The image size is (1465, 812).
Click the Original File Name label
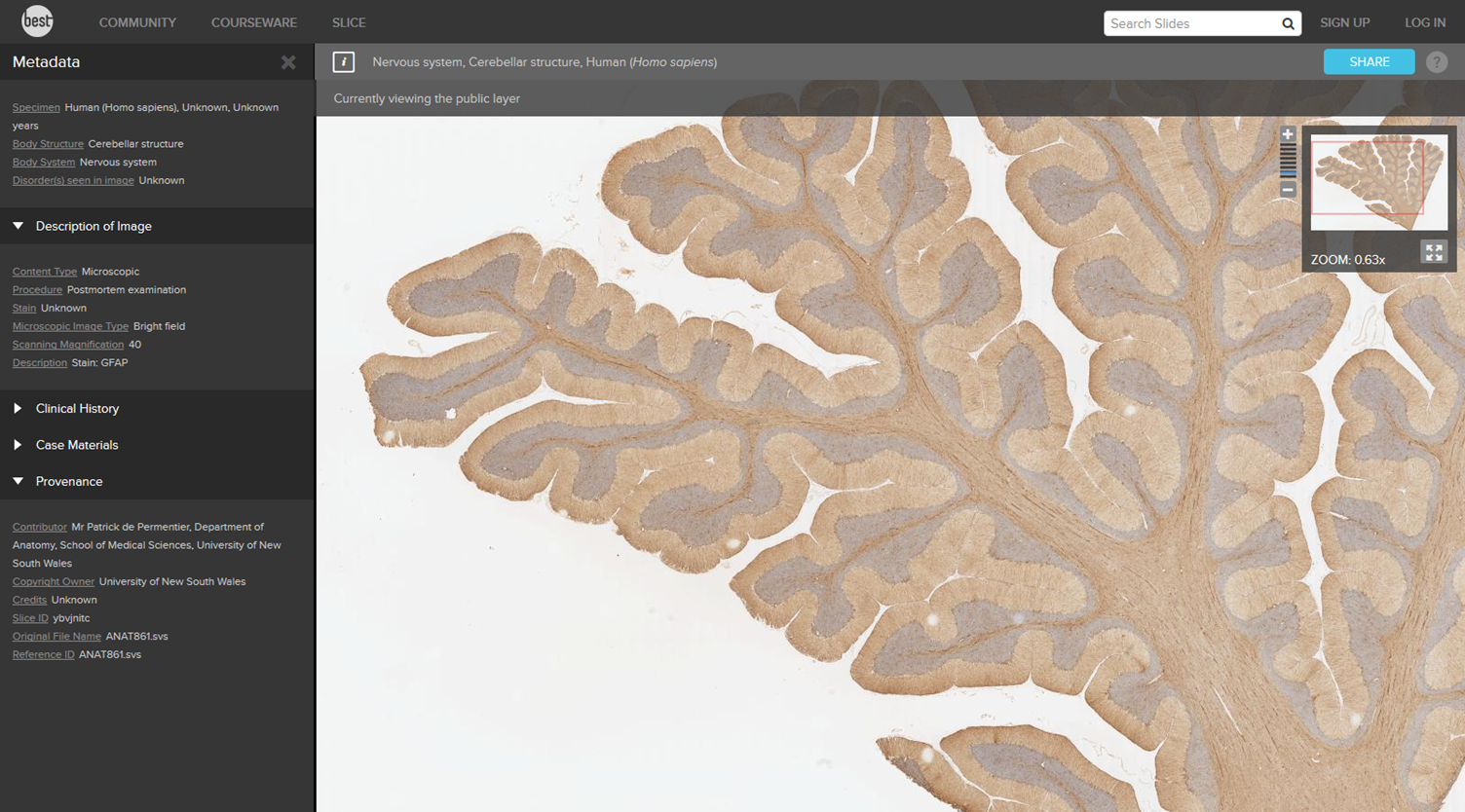coord(56,637)
